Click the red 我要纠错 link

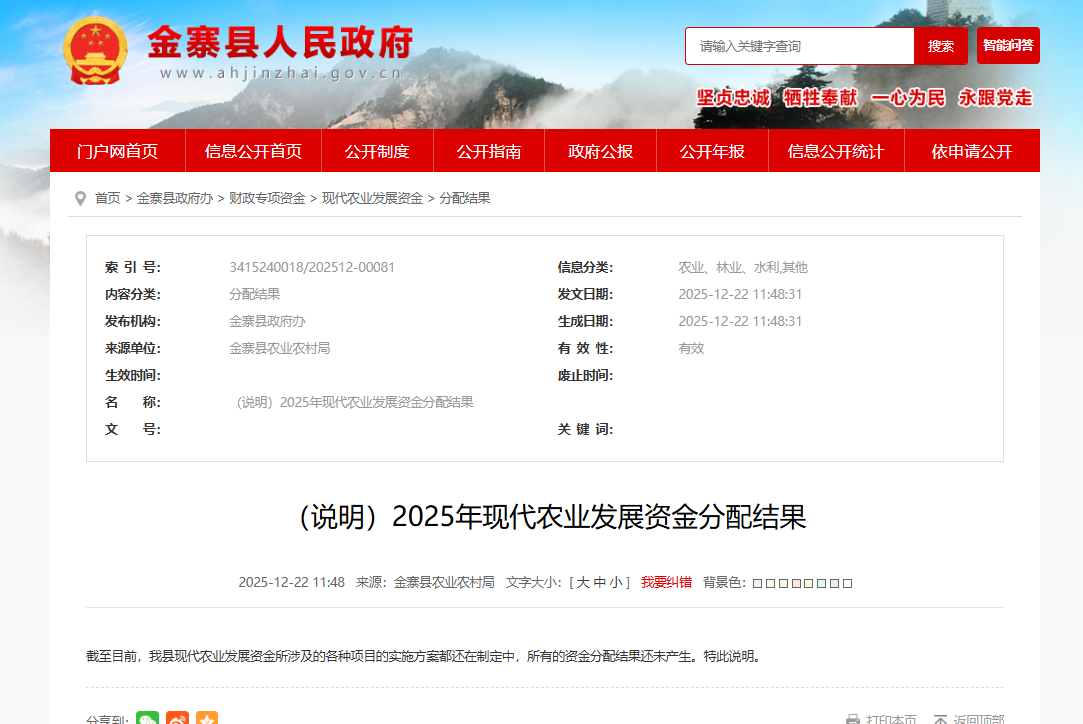click(x=666, y=582)
